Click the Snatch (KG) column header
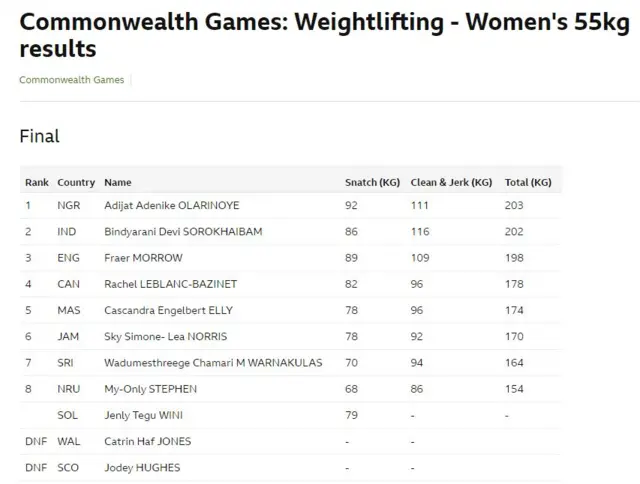 point(372,183)
